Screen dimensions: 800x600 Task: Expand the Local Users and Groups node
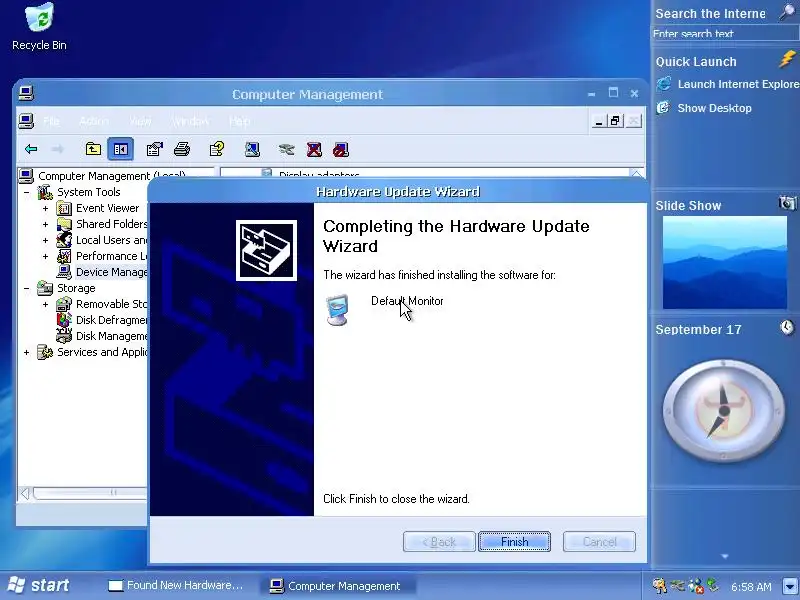point(45,240)
